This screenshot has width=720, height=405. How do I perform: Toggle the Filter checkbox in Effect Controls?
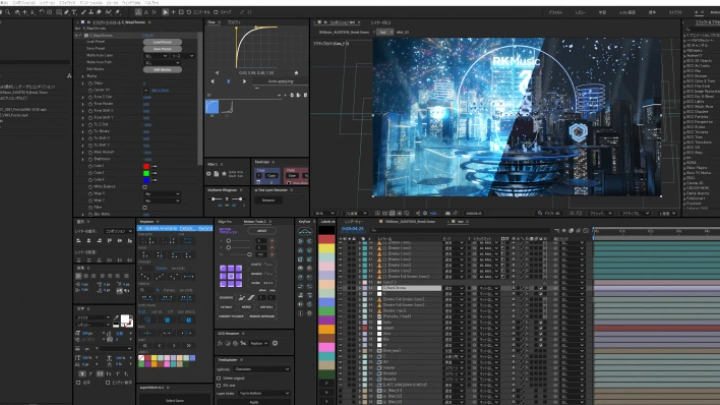145,208
